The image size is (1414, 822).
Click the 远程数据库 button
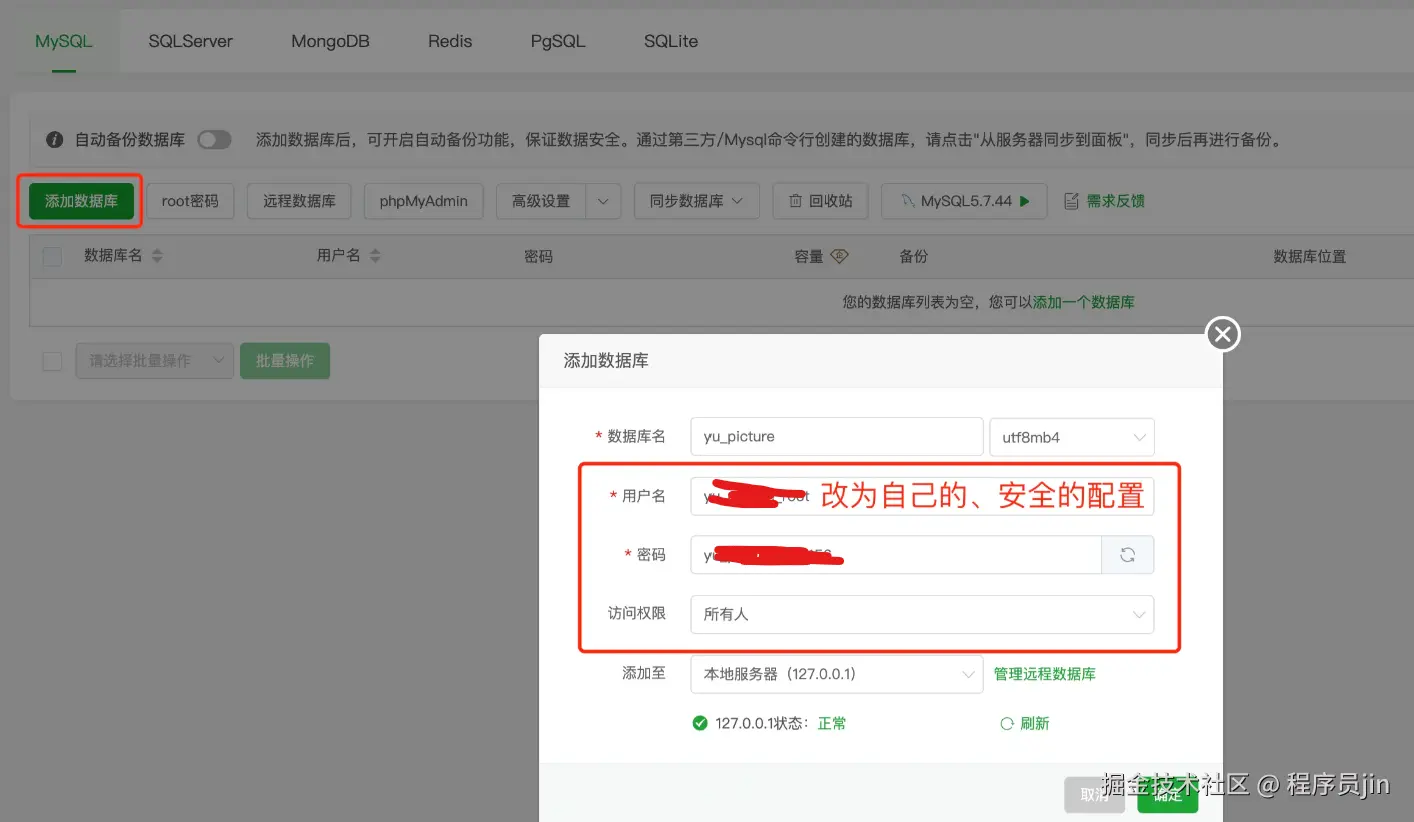pyautogui.click(x=299, y=201)
